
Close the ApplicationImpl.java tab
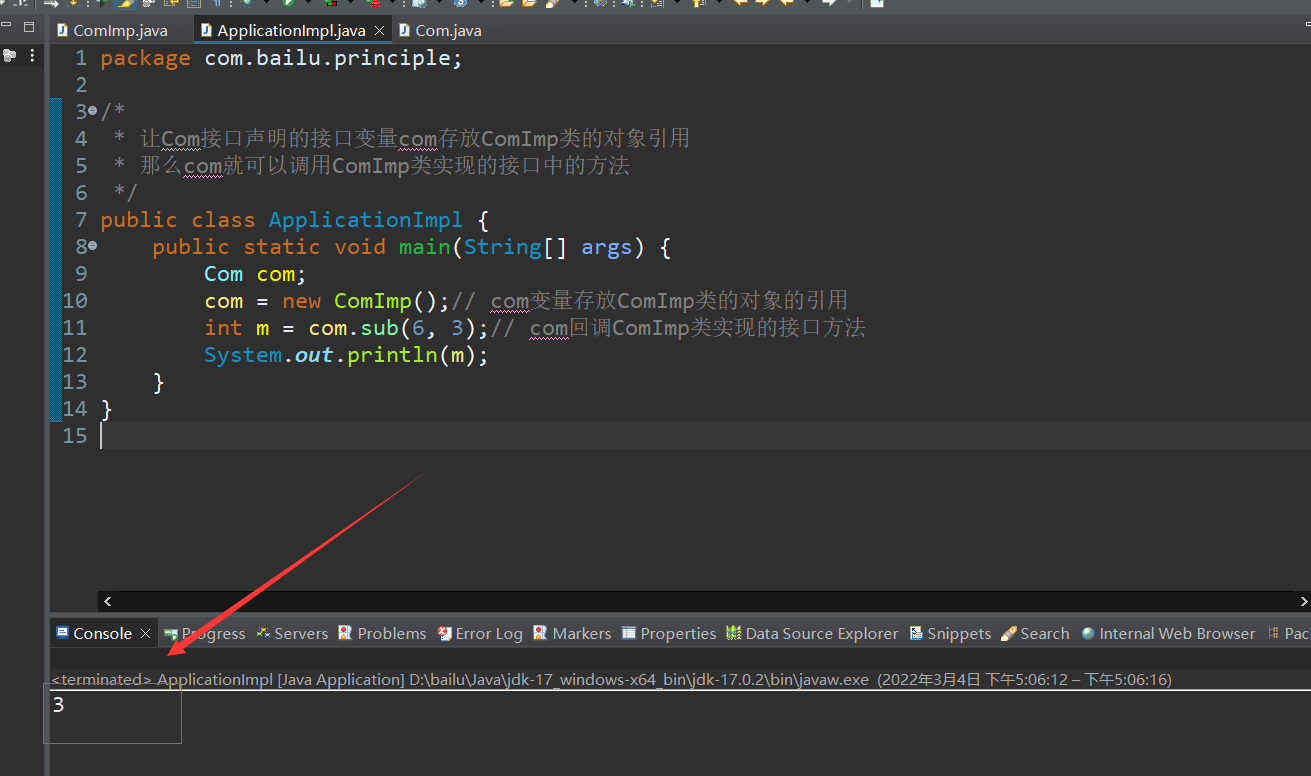[379, 31]
